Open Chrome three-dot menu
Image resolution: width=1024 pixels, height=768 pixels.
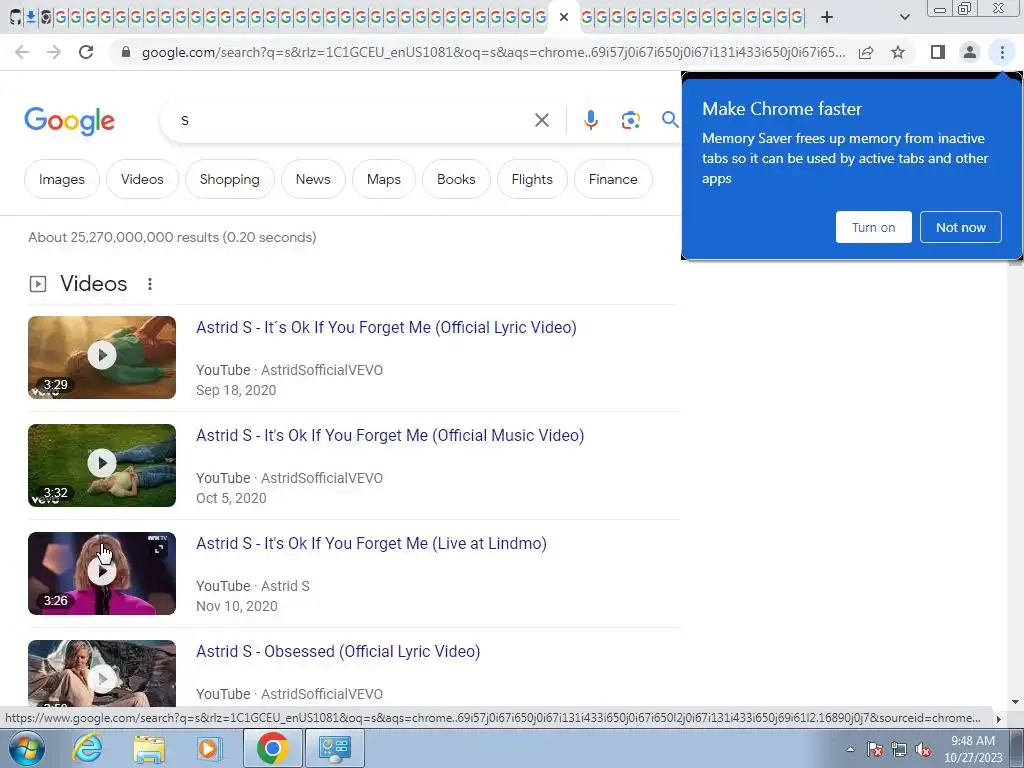(1002, 52)
